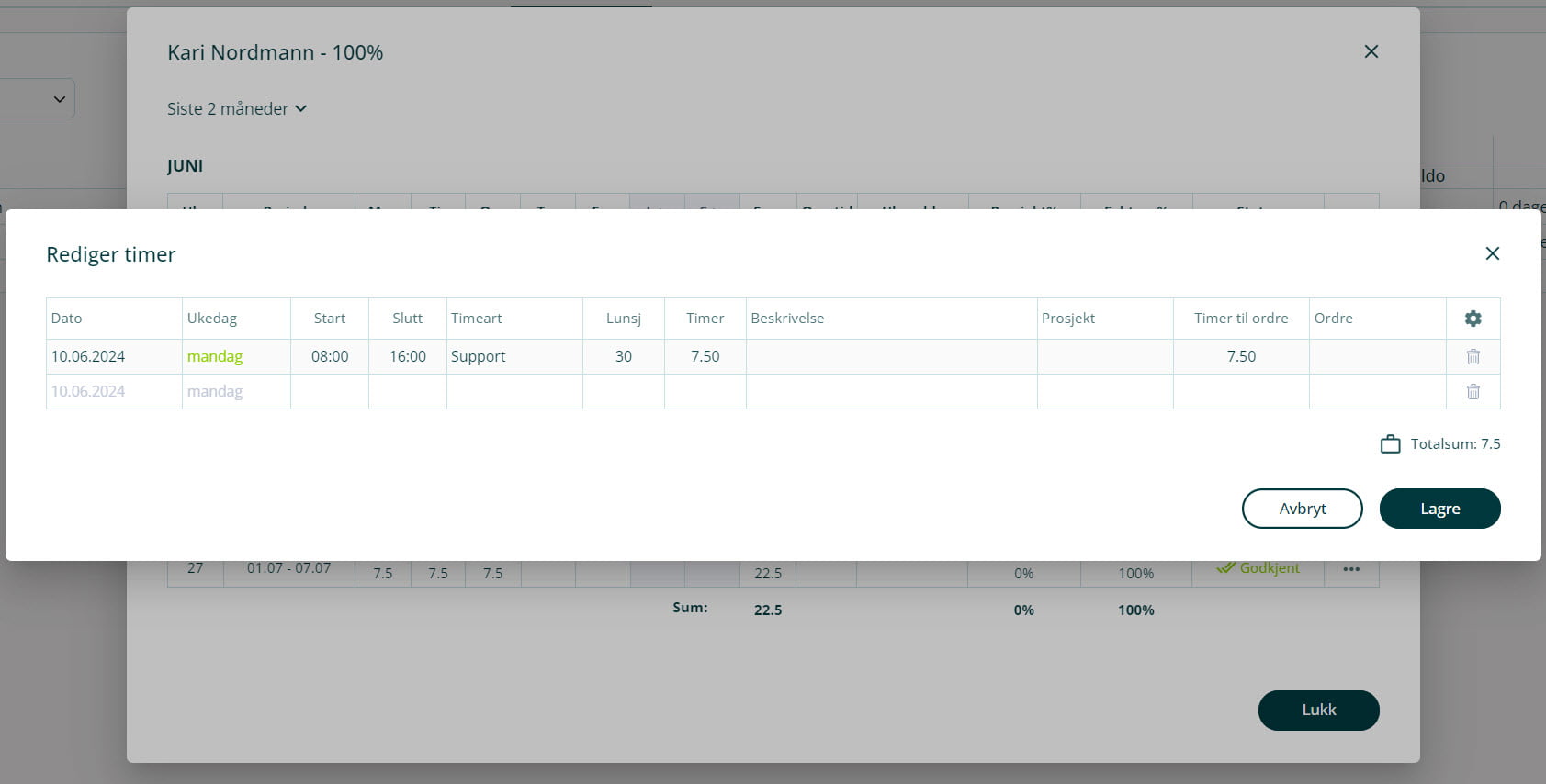Edit Timer til ordre value 7.50

click(1240, 357)
